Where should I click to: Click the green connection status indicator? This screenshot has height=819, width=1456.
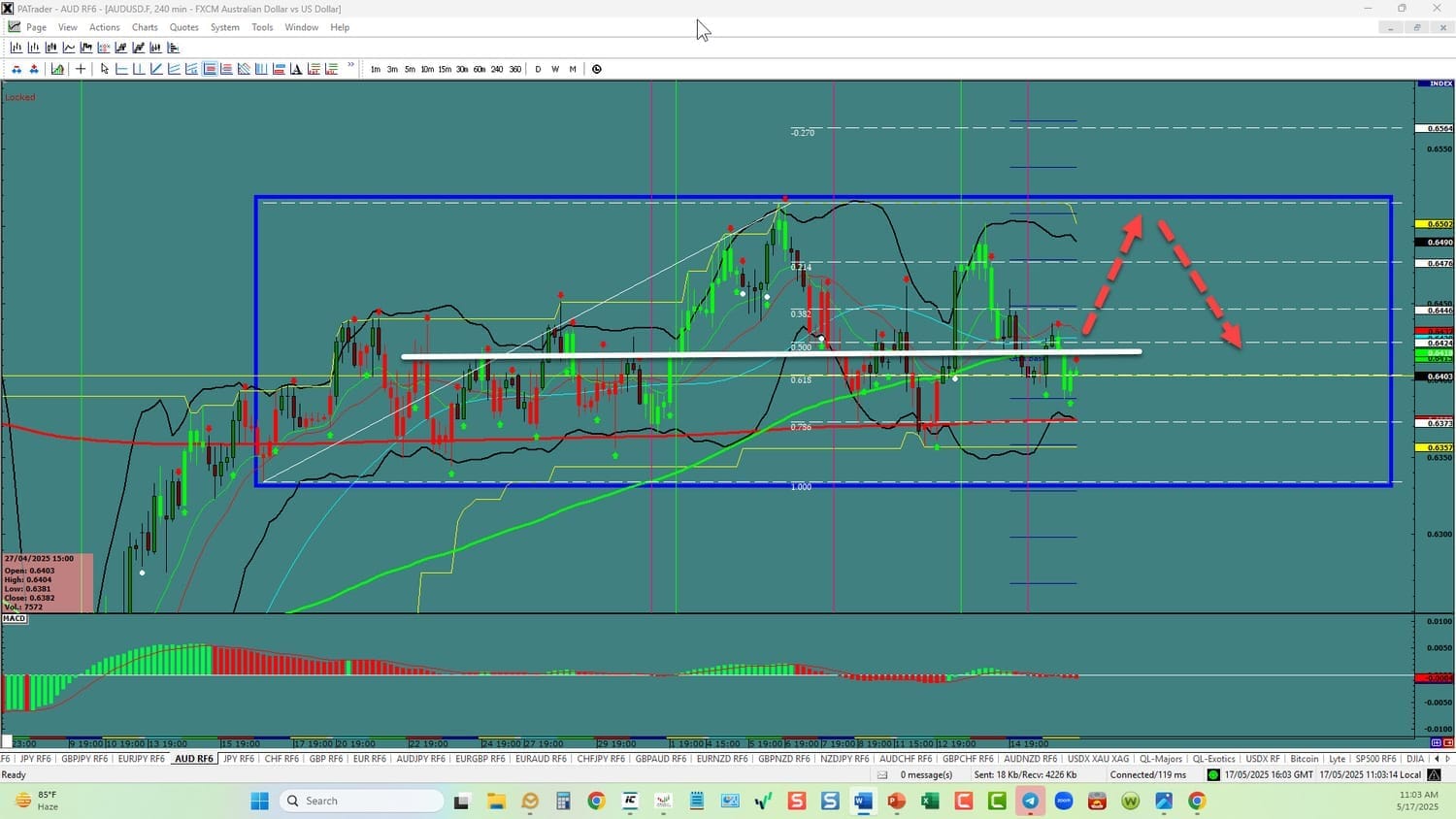[x=1212, y=774]
